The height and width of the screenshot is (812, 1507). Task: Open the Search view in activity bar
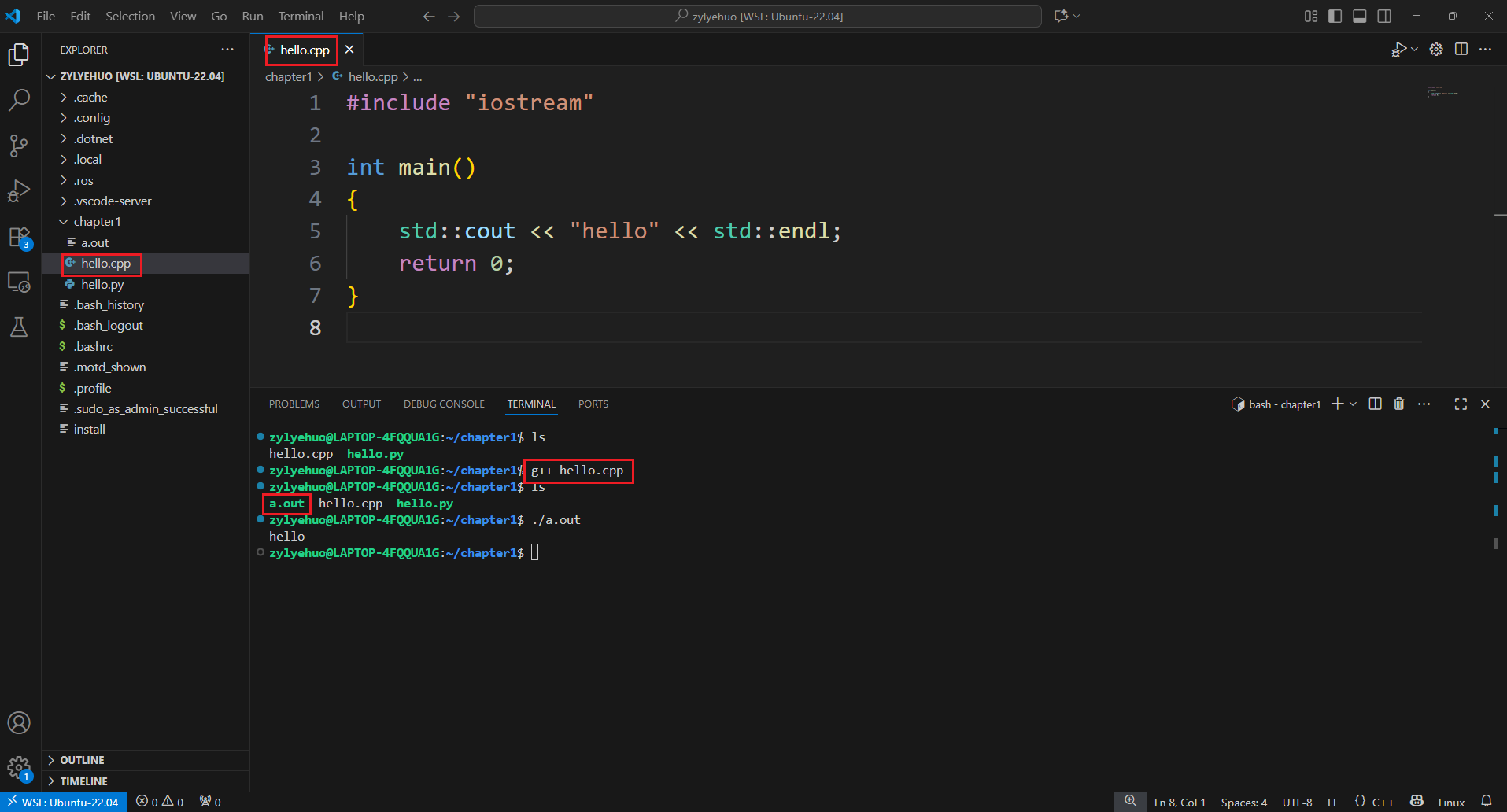pos(19,100)
